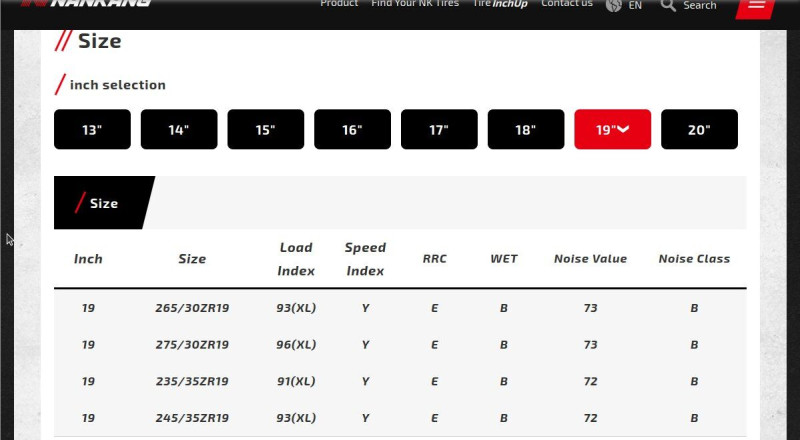
Task: Click the RRC column header
Action: [435, 259]
